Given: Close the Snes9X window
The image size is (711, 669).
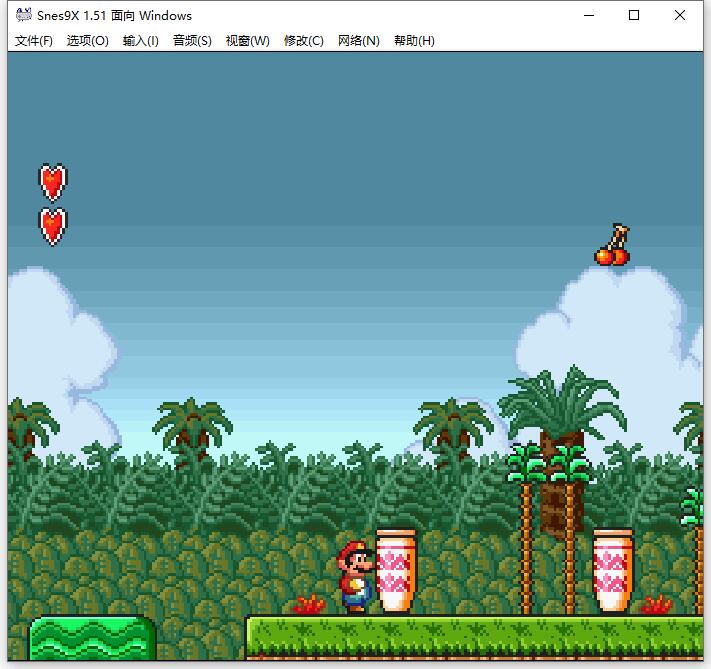Looking at the screenshot, I should pyautogui.click(x=680, y=15).
